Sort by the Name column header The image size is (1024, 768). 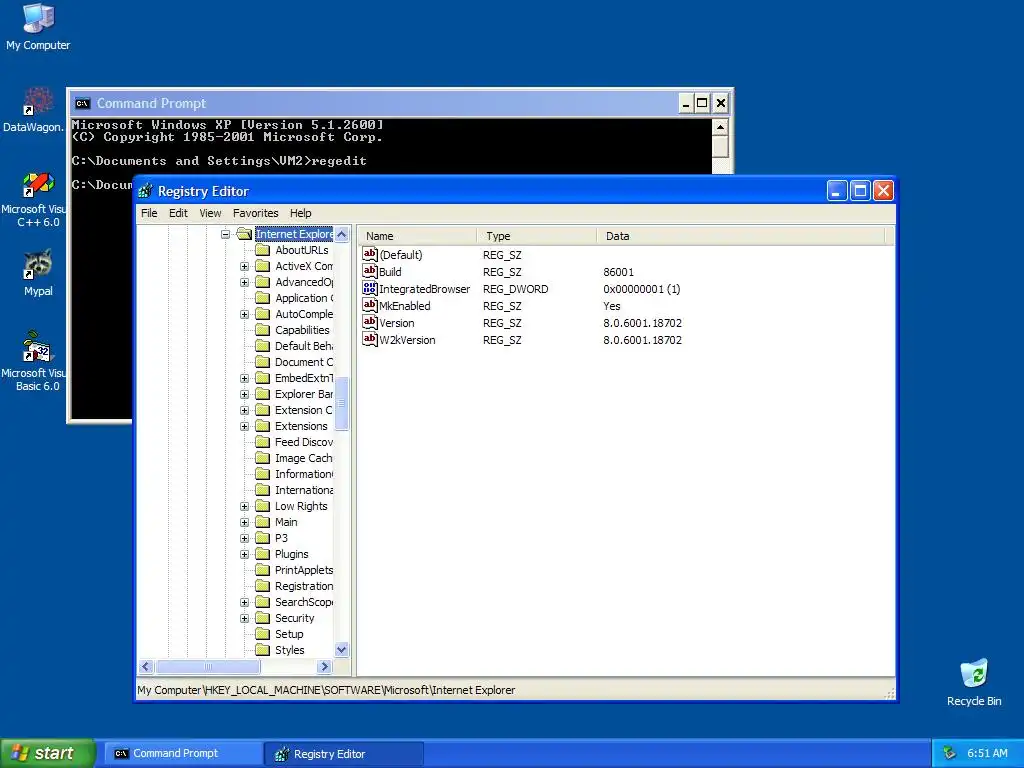click(417, 236)
